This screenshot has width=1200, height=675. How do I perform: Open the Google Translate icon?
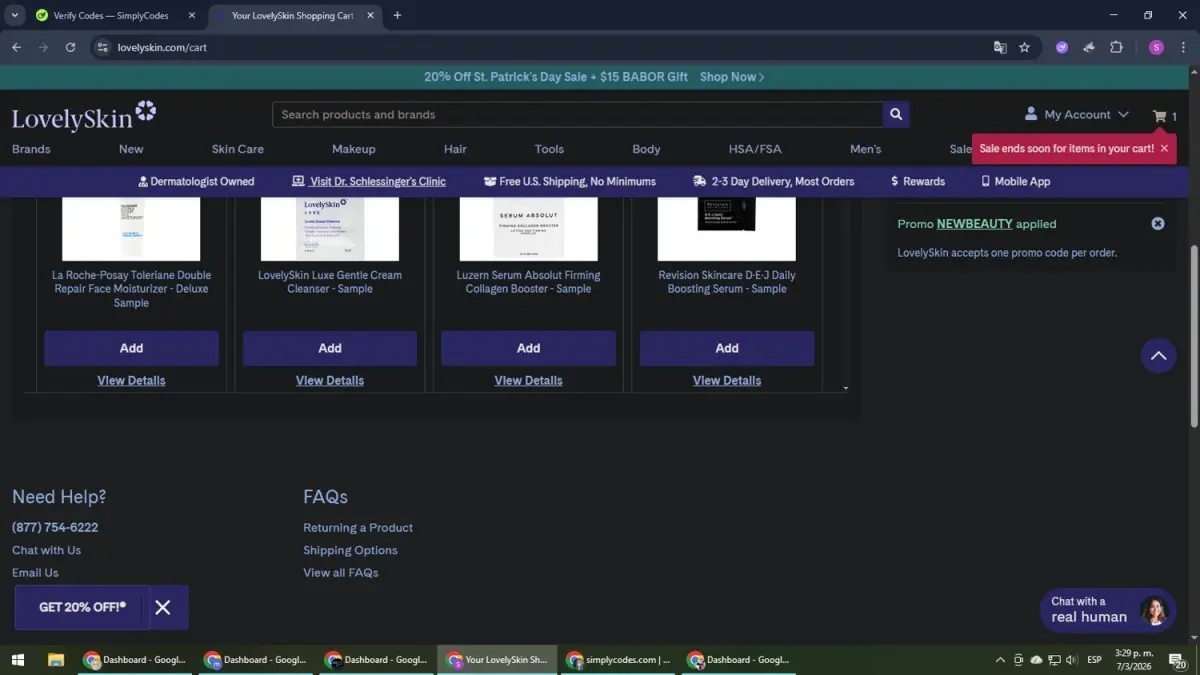click(1000, 47)
